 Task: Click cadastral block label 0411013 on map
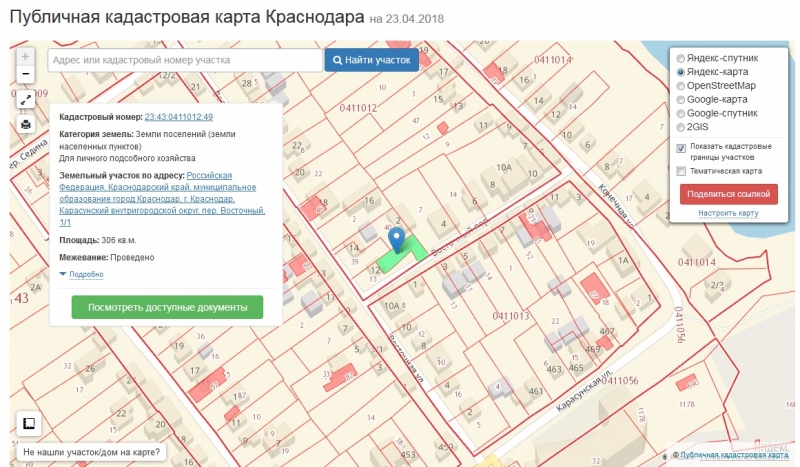point(511,316)
